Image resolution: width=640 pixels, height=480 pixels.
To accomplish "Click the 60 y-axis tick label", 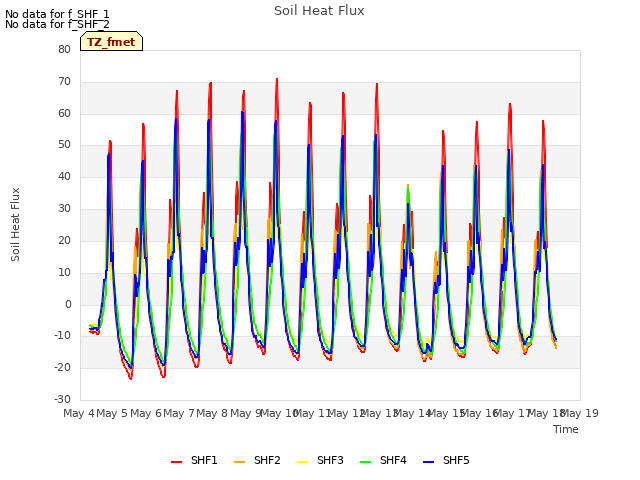I will [x=64, y=113].
